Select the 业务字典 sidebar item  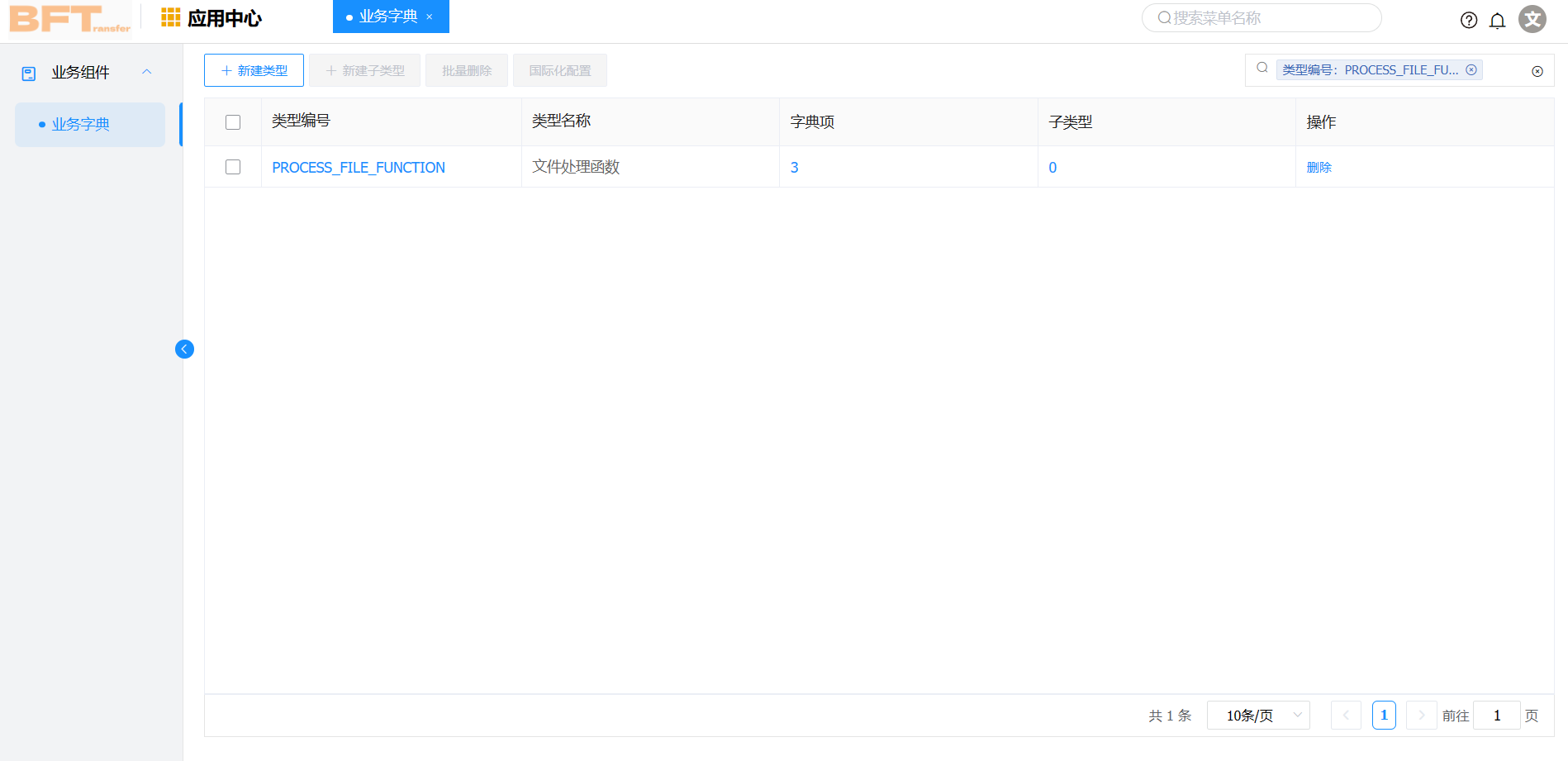point(81,124)
